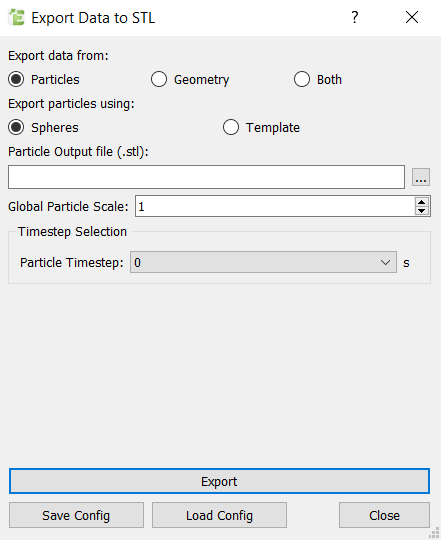The width and height of the screenshot is (441, 540).
Task: Switch particle export to Template
Action: tap(231, 127)
